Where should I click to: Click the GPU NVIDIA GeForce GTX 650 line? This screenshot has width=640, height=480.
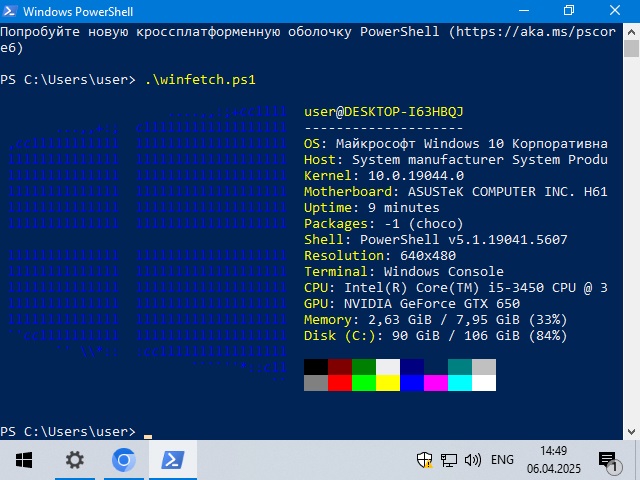point(412,304)
